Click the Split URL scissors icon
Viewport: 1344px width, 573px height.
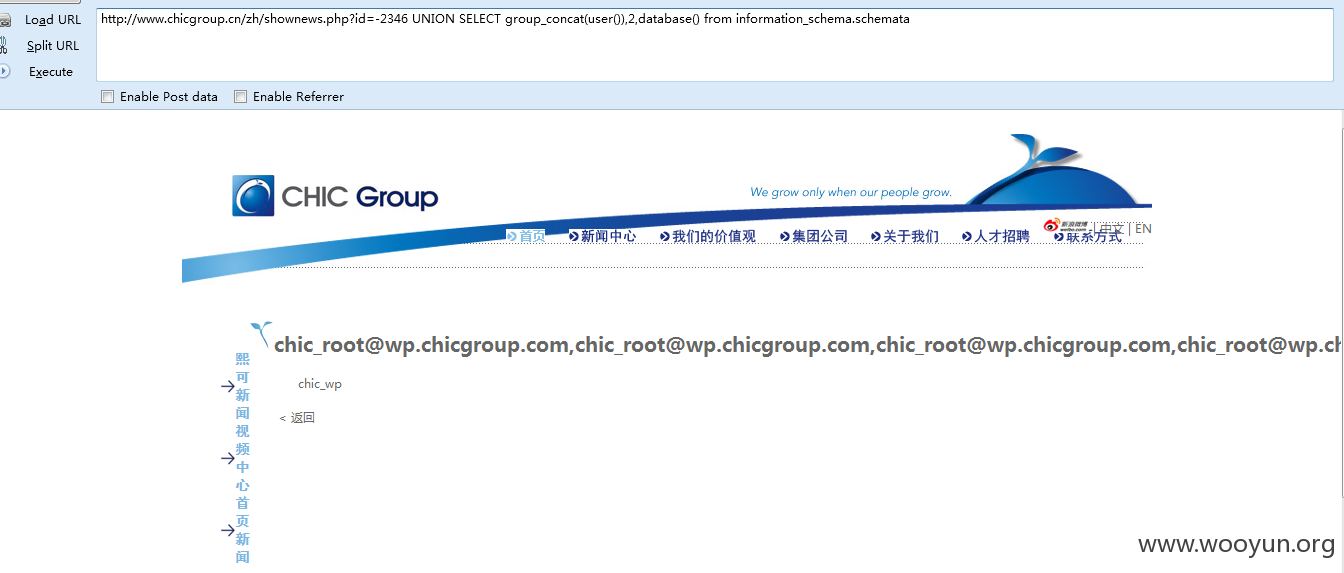coord(4,45)
